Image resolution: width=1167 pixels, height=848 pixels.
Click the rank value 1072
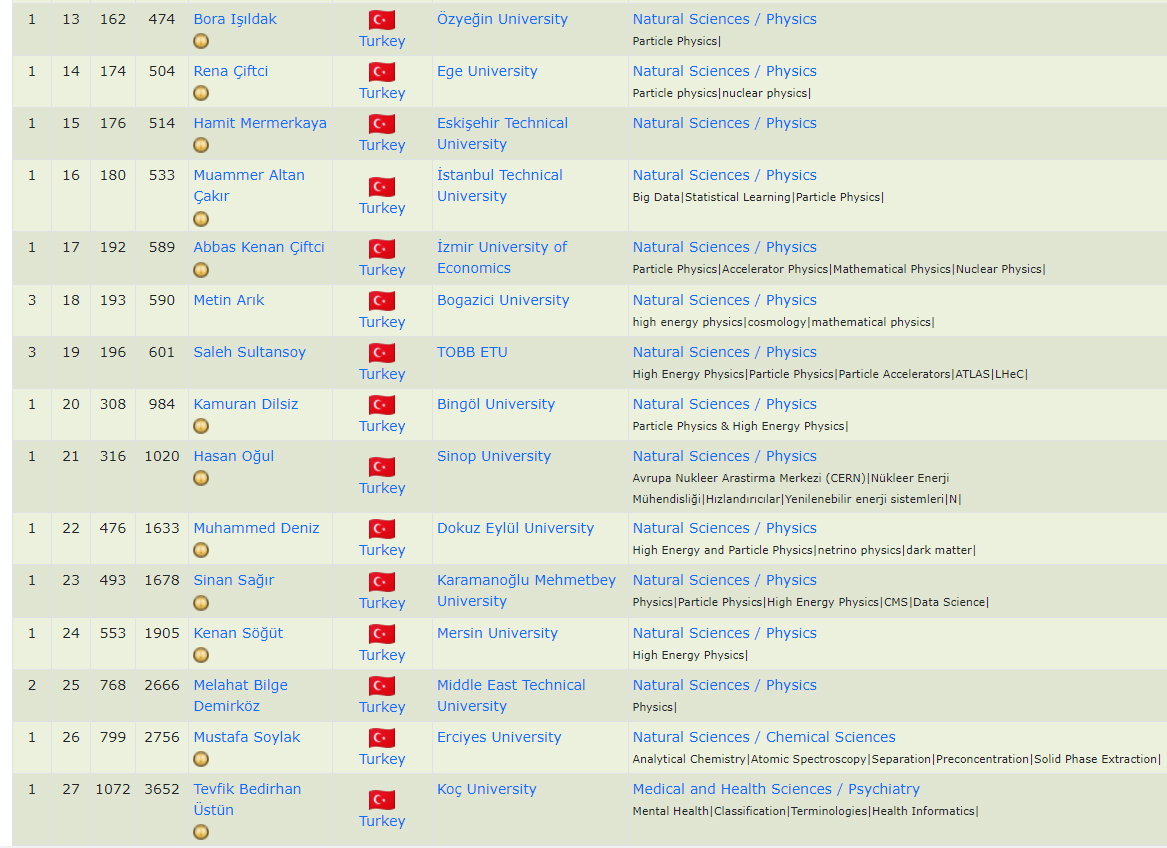coord(113,789)
